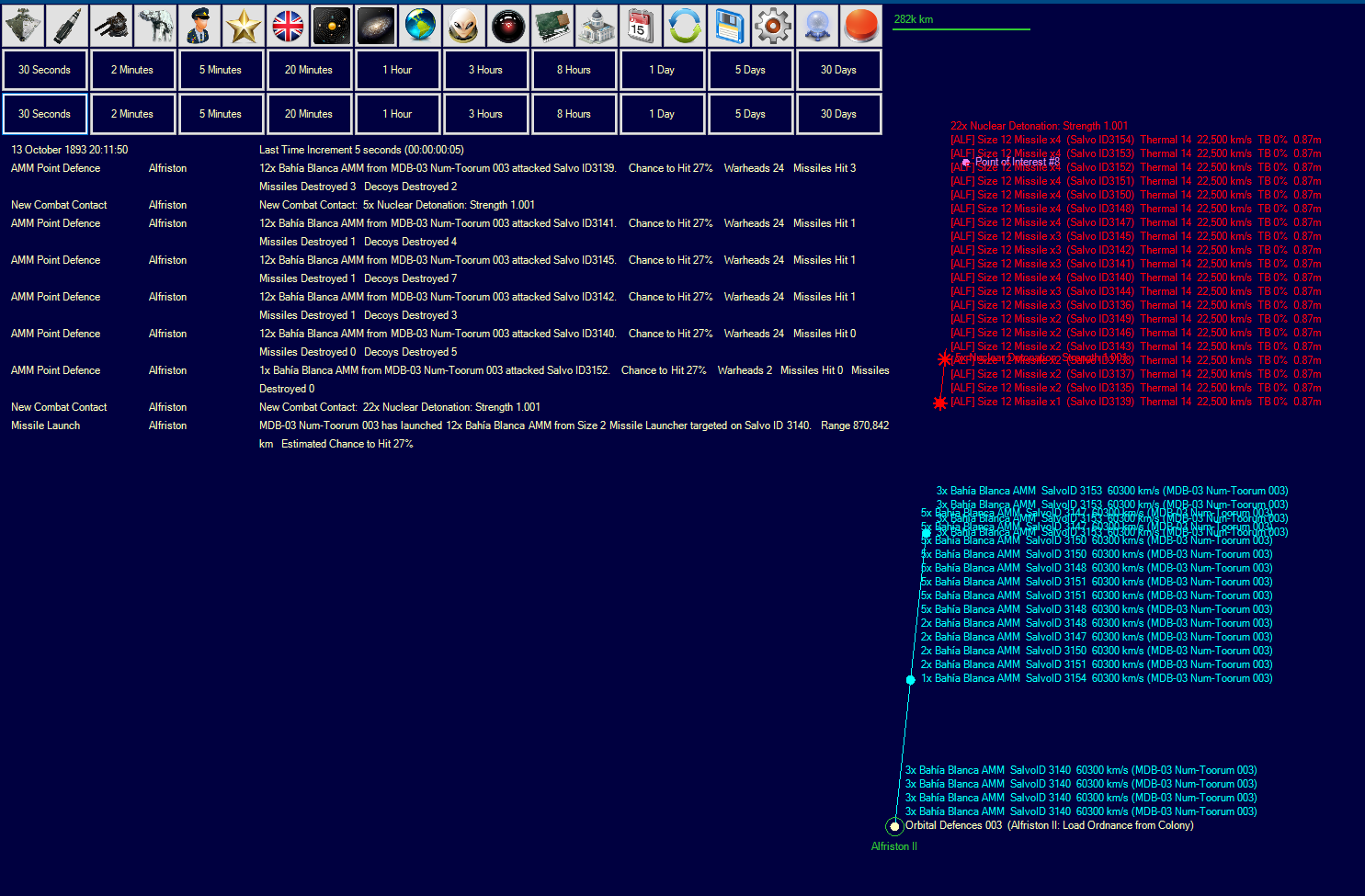Select 8 Hours in lower row
The width and height of the screenshot is (1365, 896).
pos(574,114)
